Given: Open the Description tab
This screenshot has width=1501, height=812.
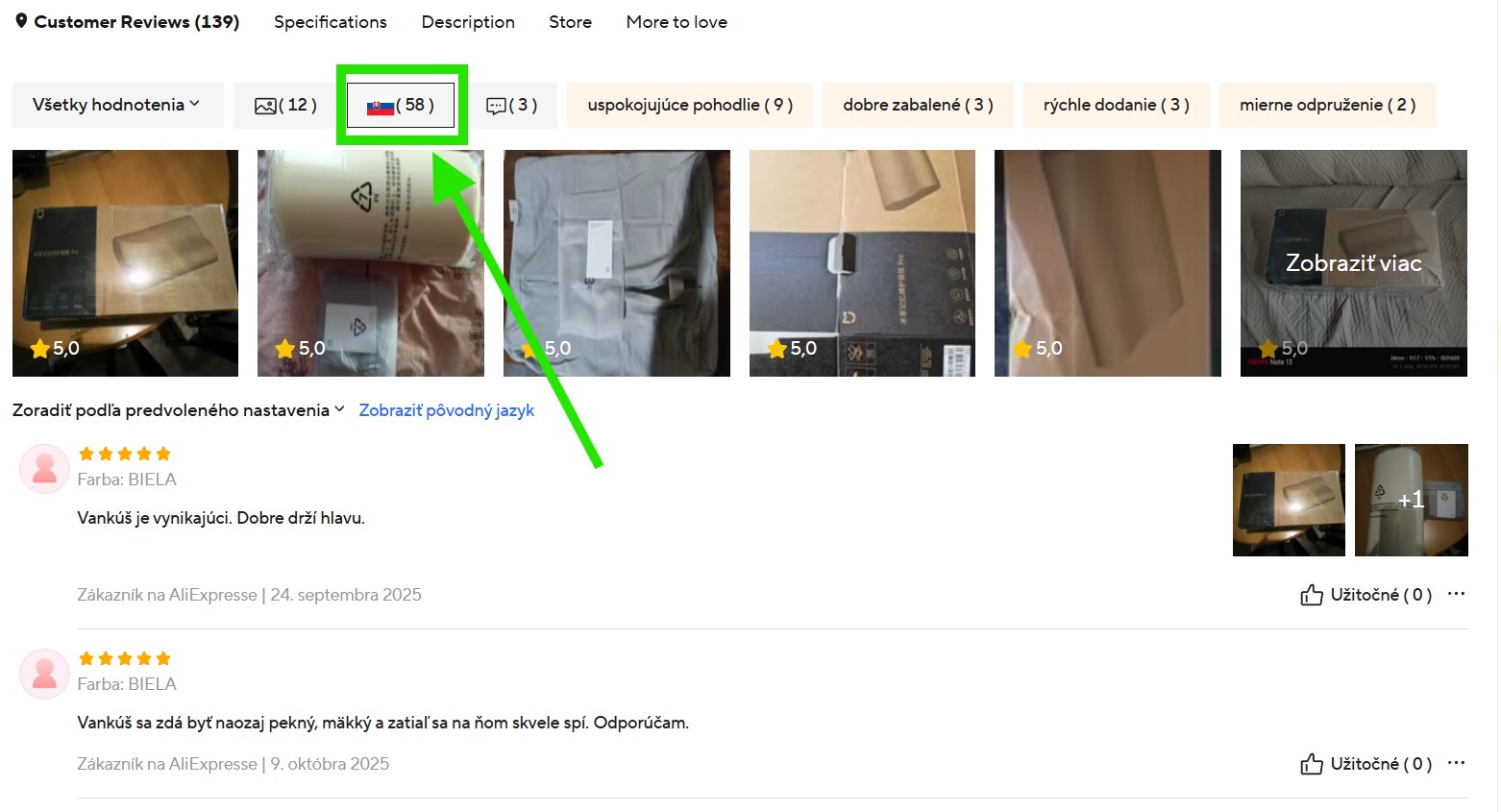Looking at the screenshot, I should pyautogui.click(x=468, y=22).
